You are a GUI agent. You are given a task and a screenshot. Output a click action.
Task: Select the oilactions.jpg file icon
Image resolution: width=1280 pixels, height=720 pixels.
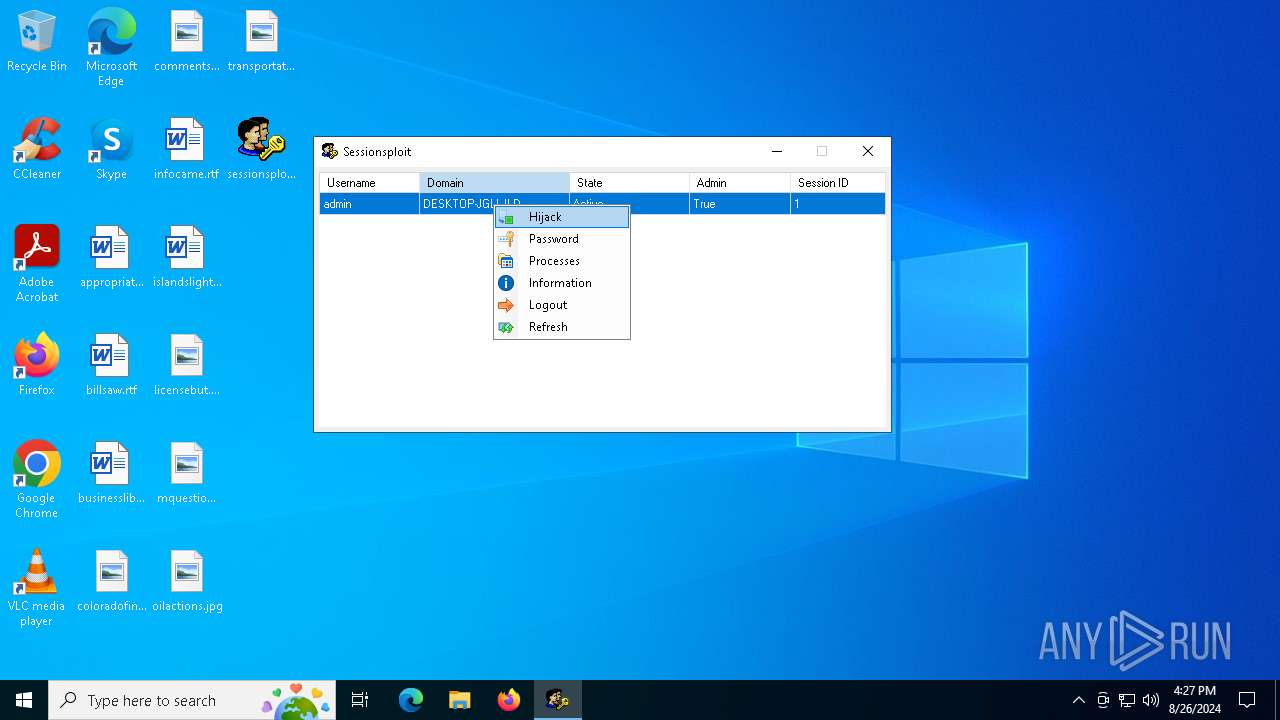point(186,581)
